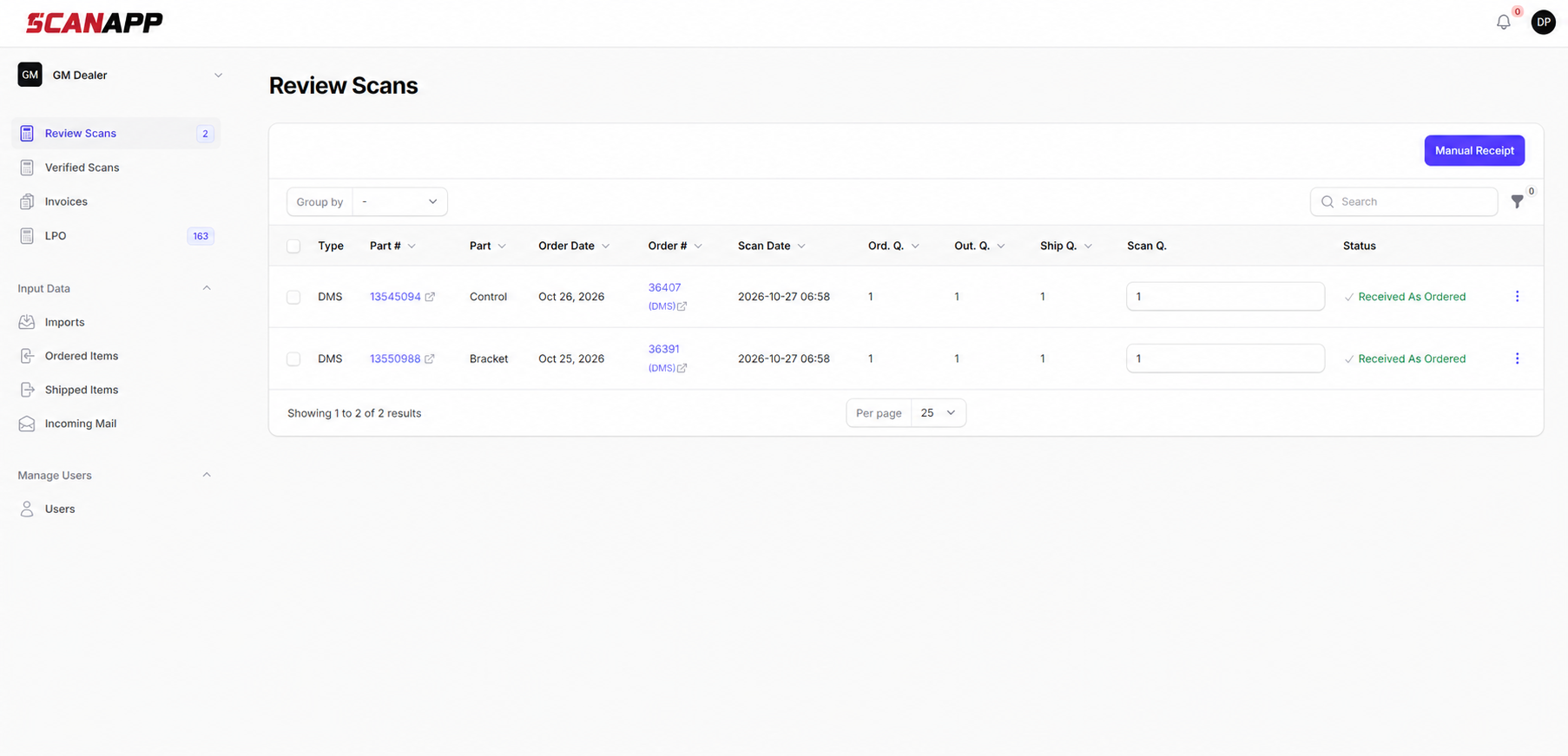Open row actions menu for part 13550988

[1517, 358]
